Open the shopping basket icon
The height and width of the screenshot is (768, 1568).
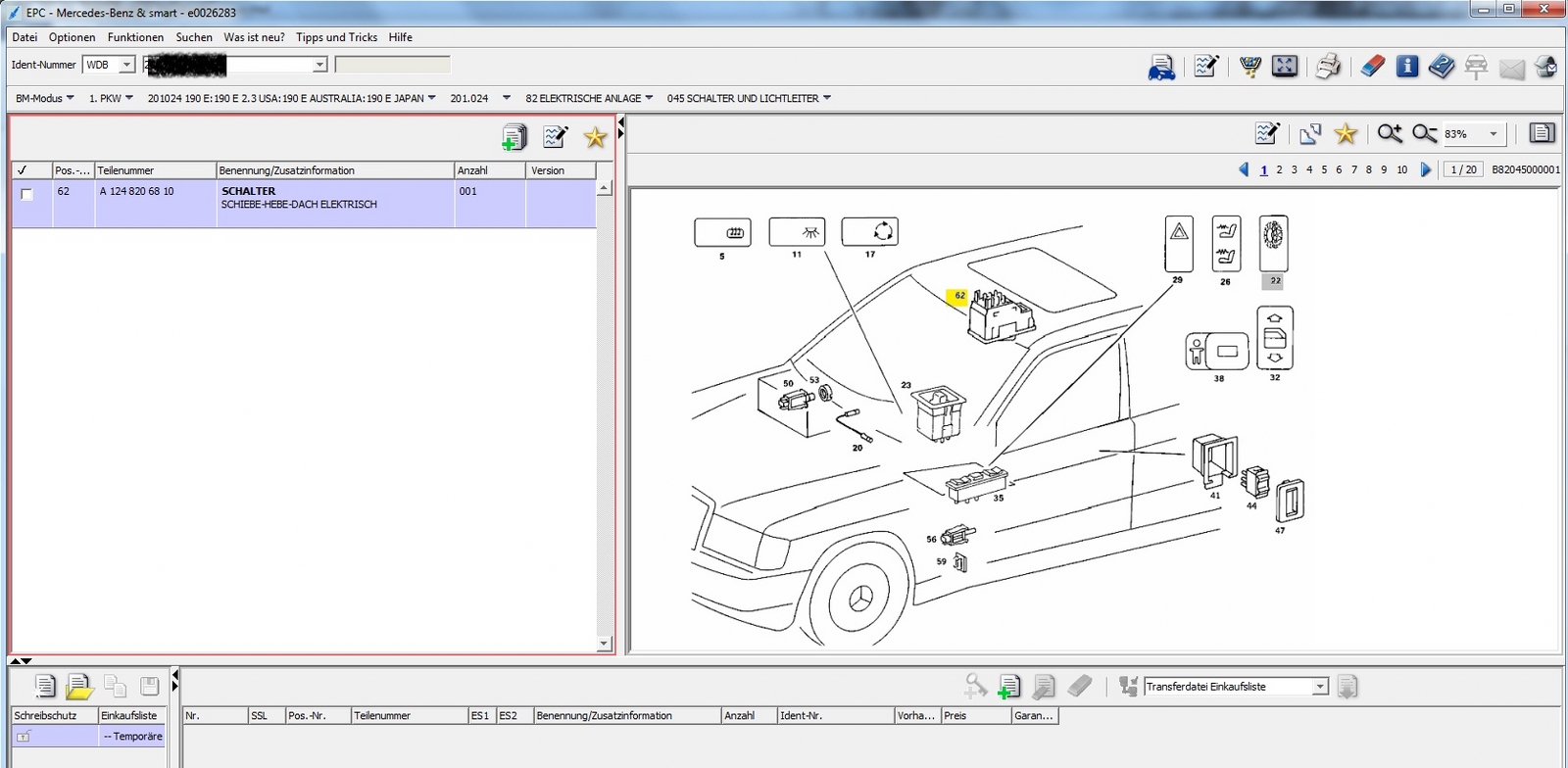[x=1250, y=67]
